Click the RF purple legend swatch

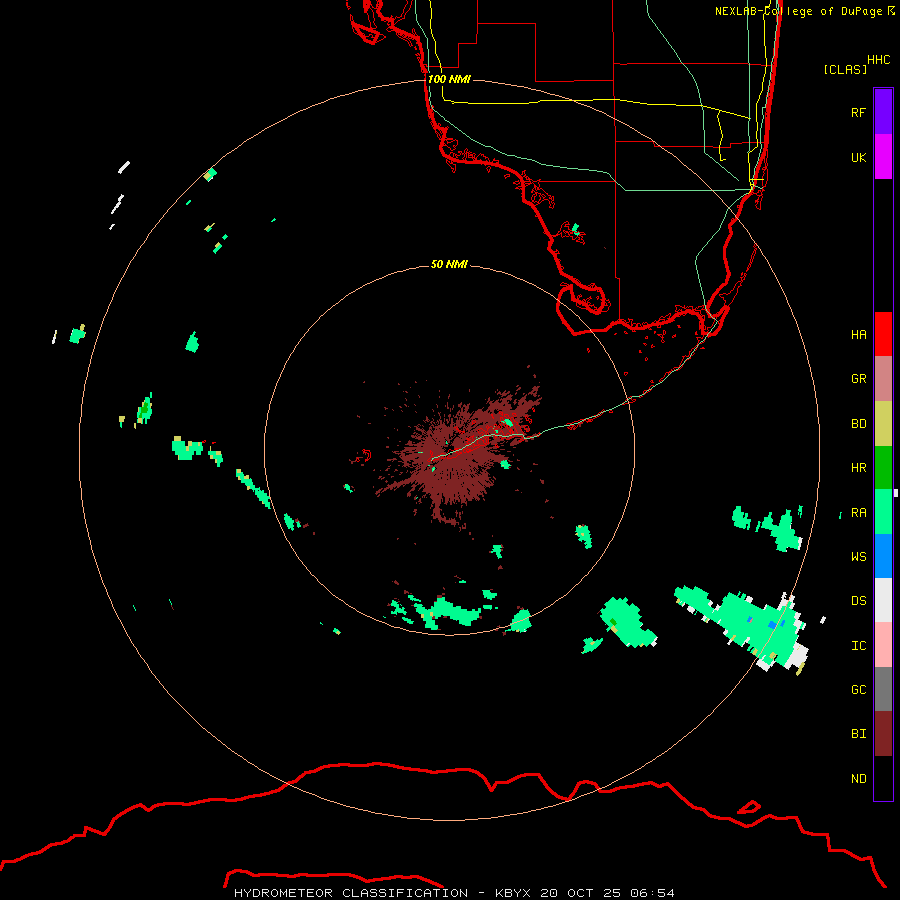pos(883,112)
